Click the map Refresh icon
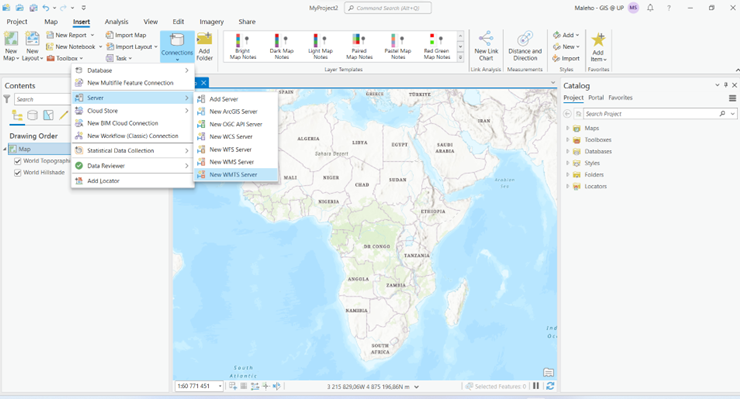Viewport: 740px width, 399px height. (550, 386)
